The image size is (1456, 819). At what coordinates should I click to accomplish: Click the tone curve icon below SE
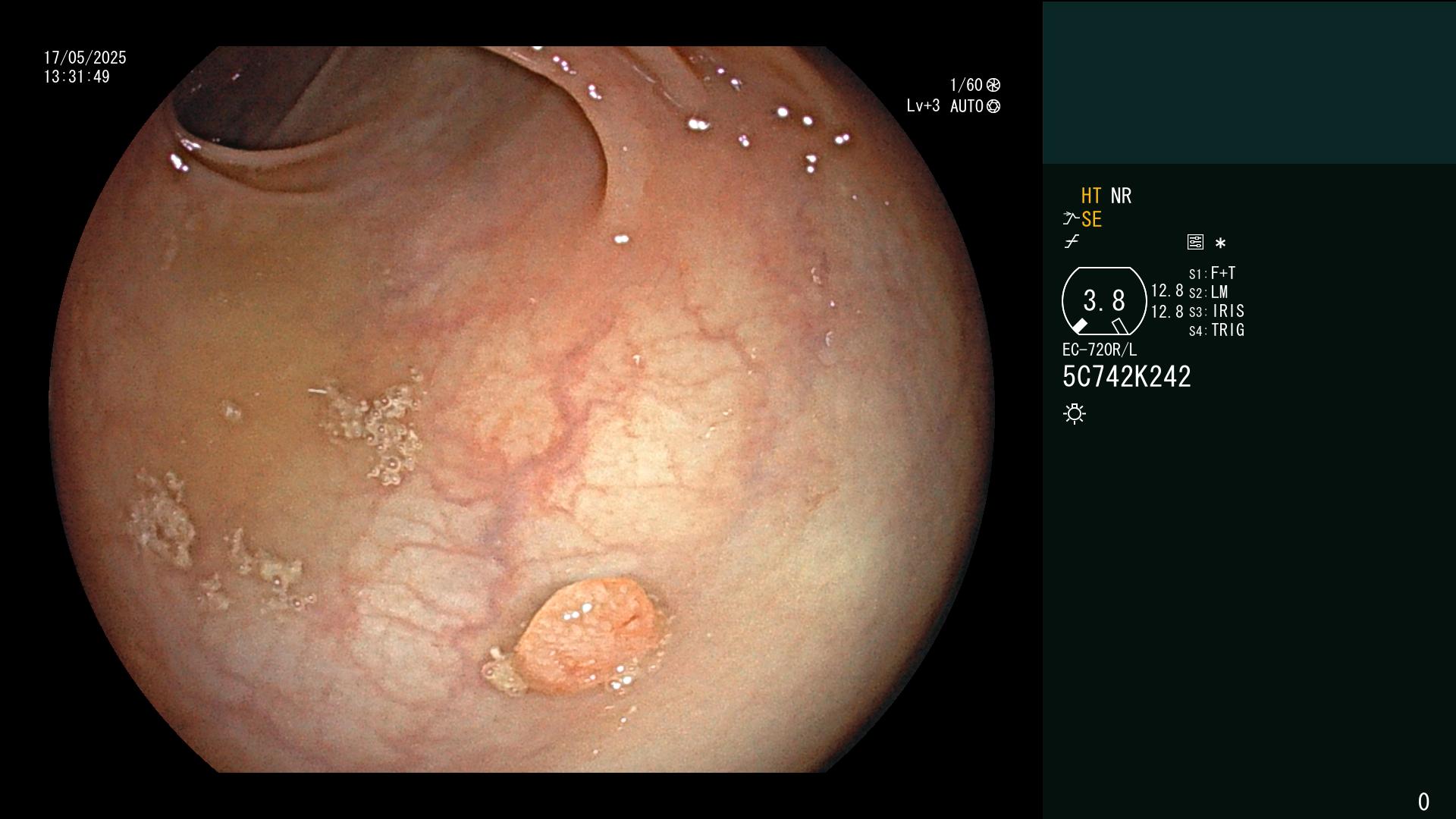pos(1072,242)
